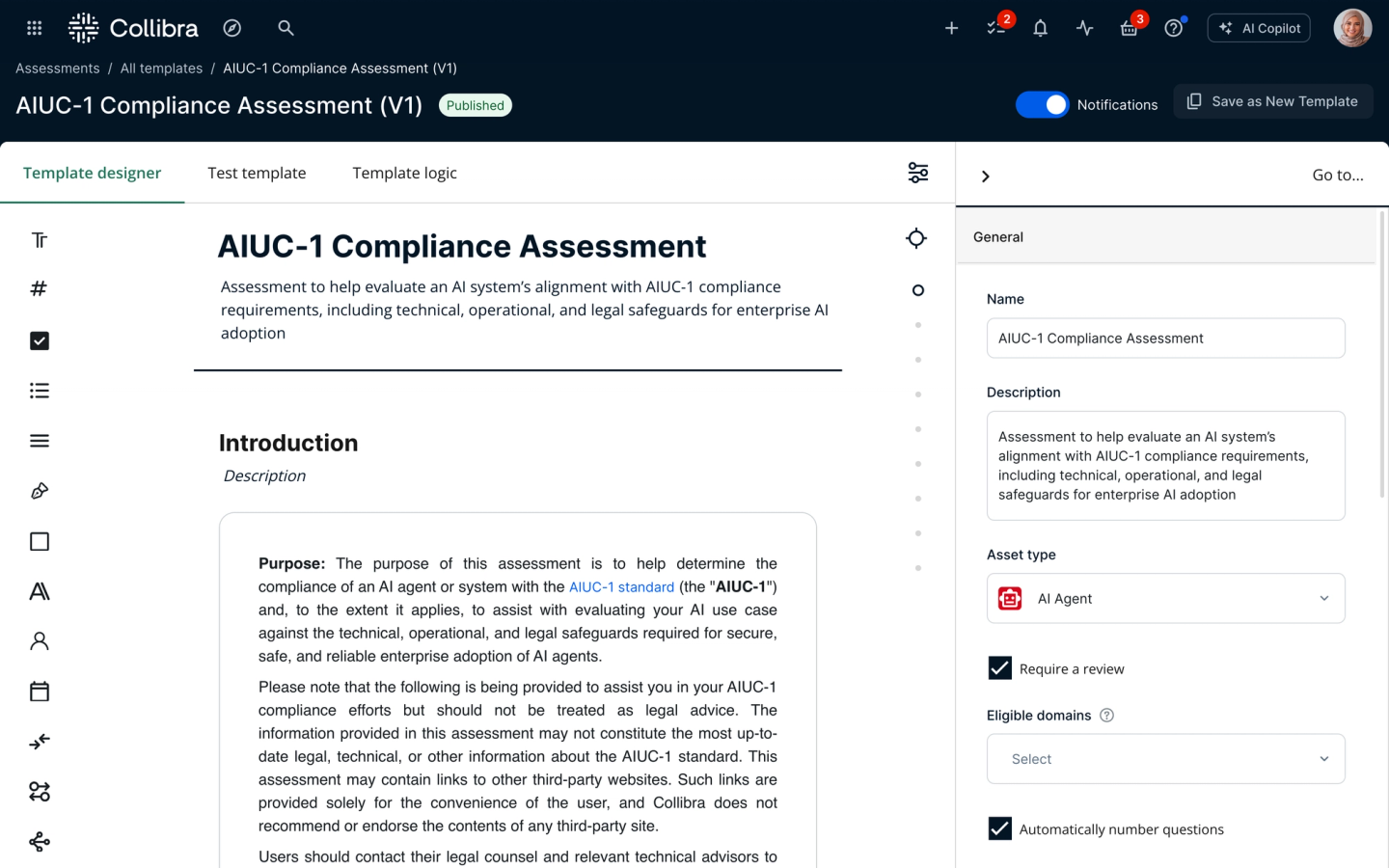Select the converging arrows element

tap(40, 742)
